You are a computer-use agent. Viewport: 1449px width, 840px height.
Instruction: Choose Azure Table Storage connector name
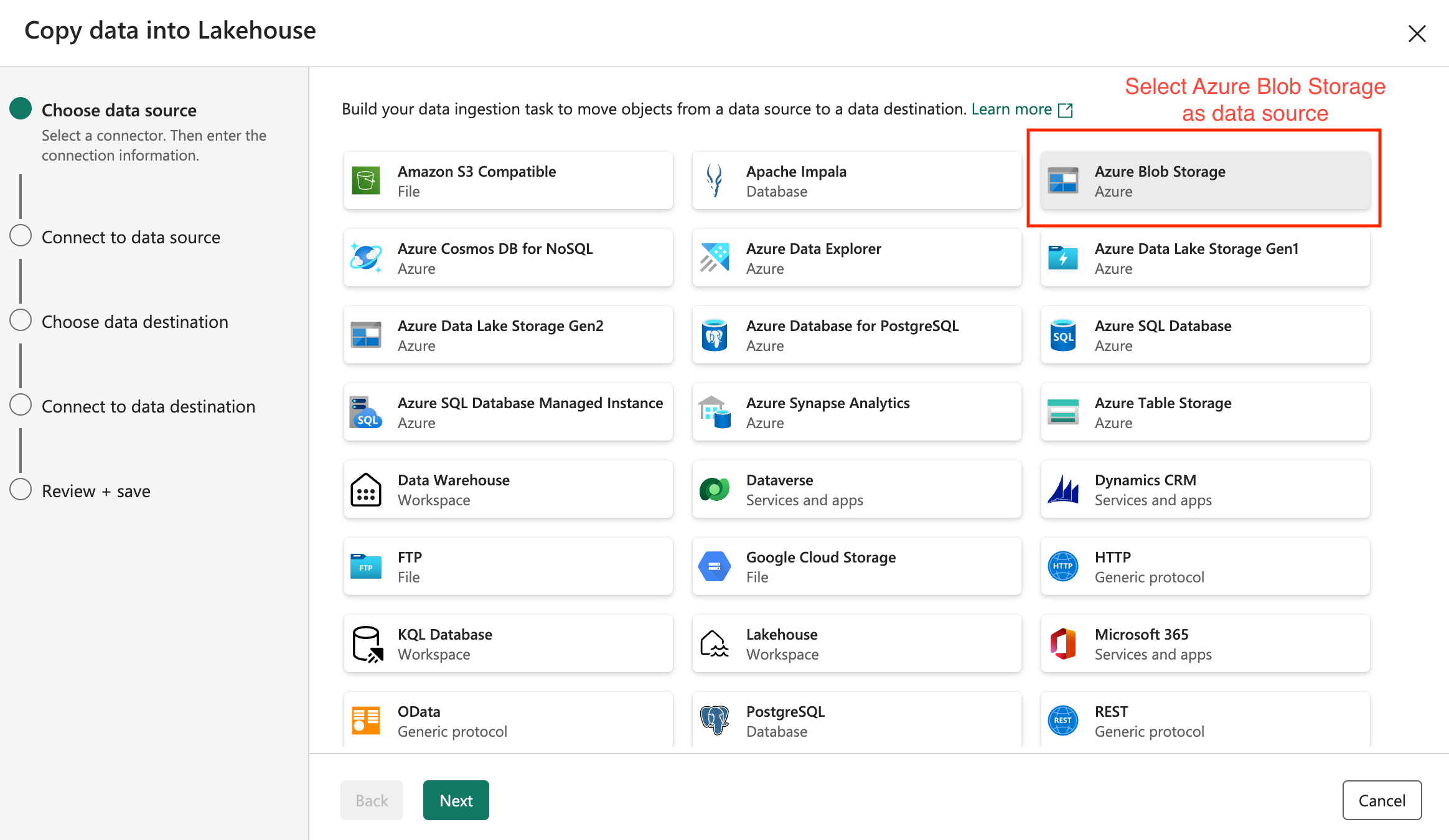click(1163, 403)
